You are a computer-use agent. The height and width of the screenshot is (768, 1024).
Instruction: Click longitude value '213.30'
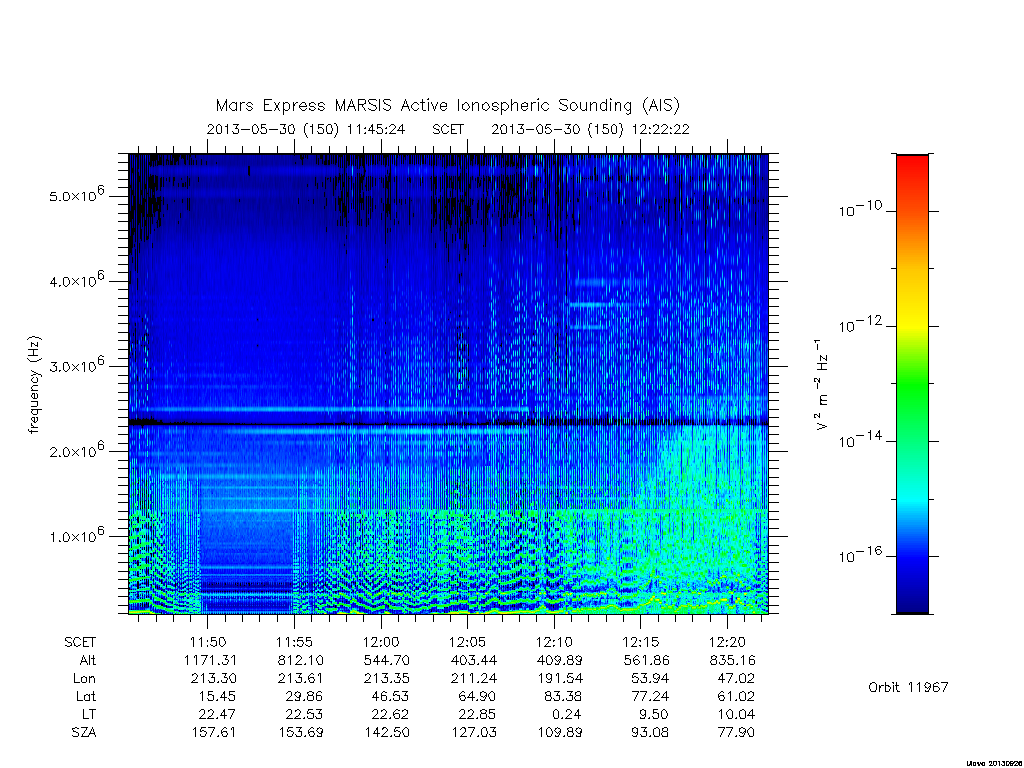pos(214,679)
